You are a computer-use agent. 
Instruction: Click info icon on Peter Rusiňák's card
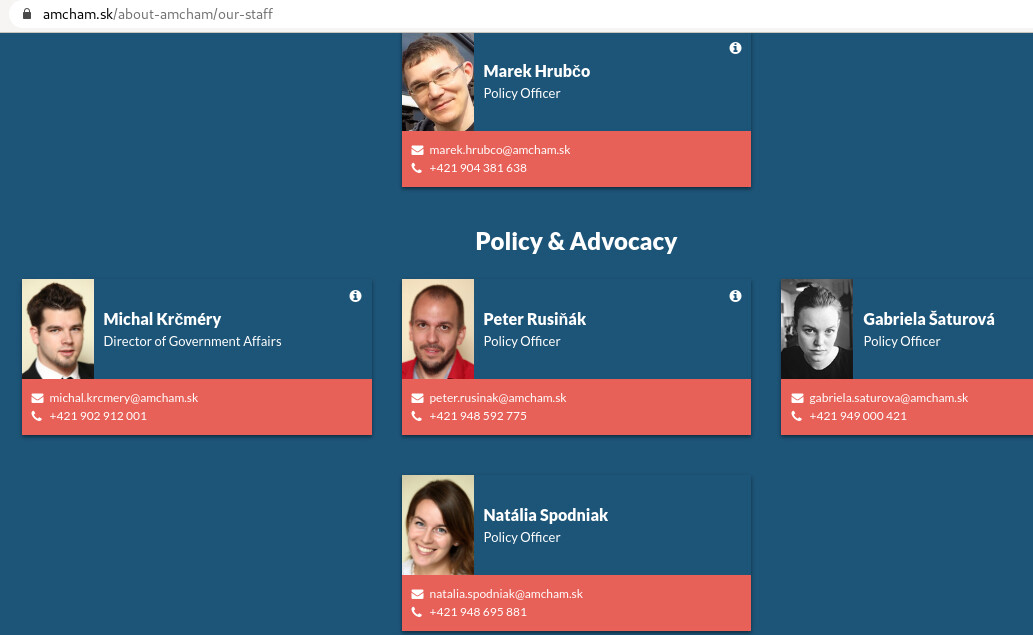click(x=735, y=296)
